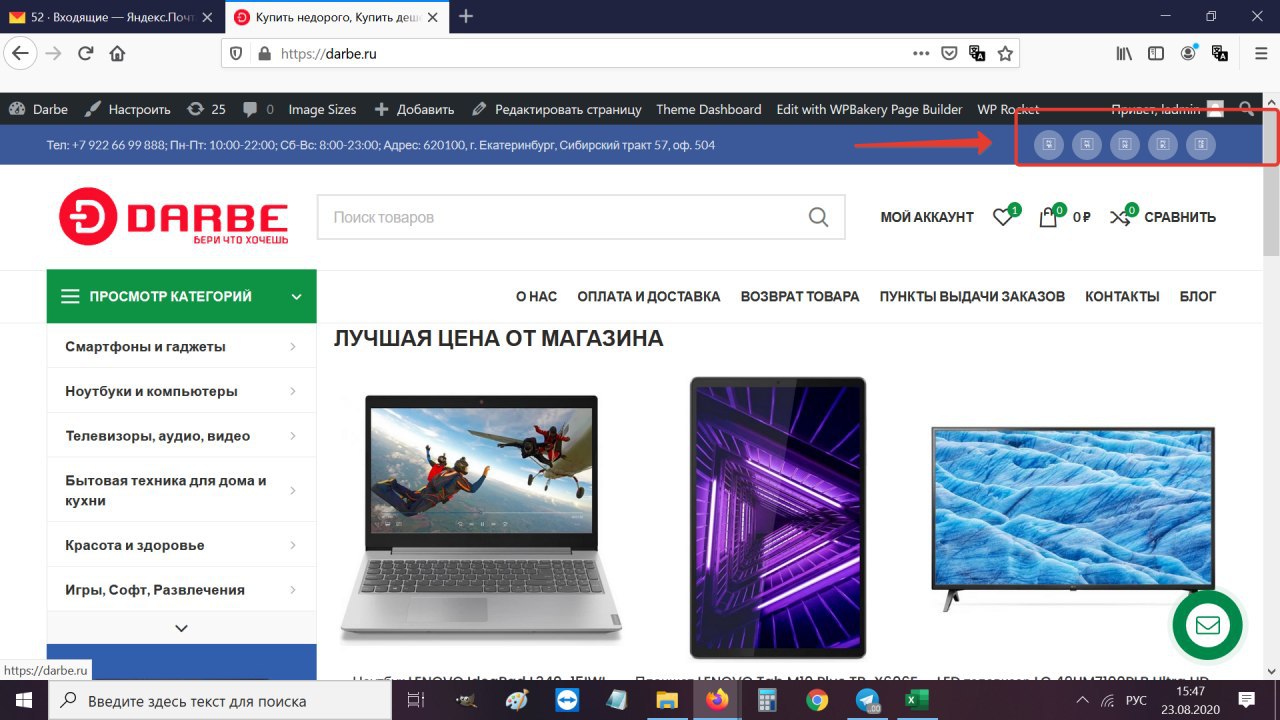Open the tracking protection shield icon
The image size is (1280, 720).
coord(236,54)
